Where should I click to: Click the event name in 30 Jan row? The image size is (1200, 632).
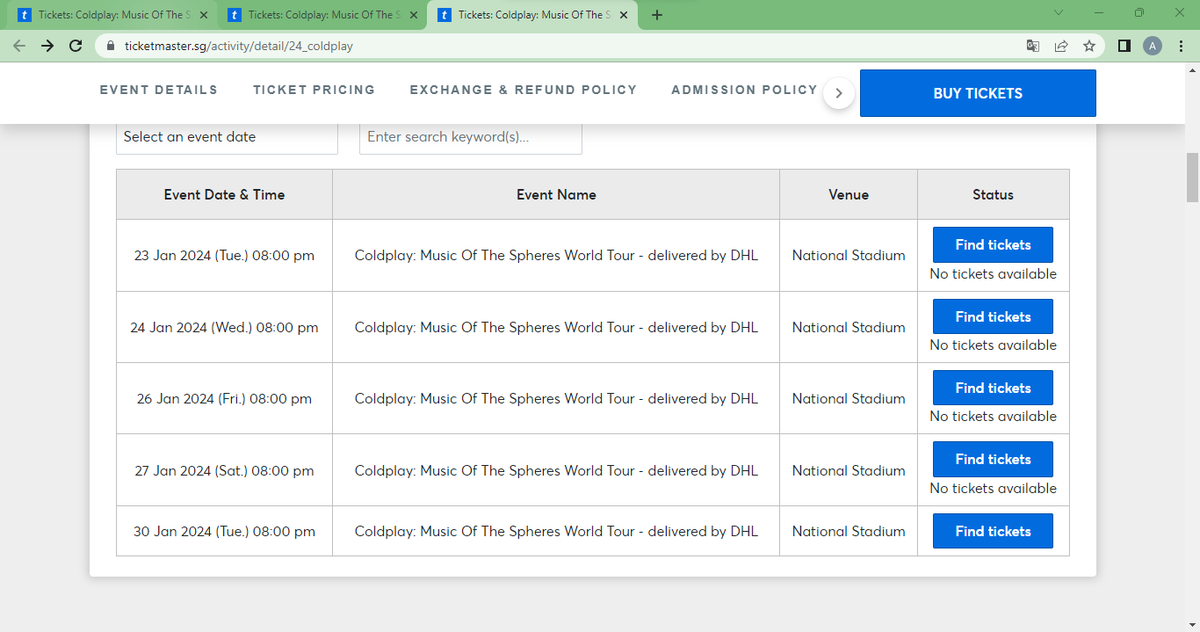point(556,531)
